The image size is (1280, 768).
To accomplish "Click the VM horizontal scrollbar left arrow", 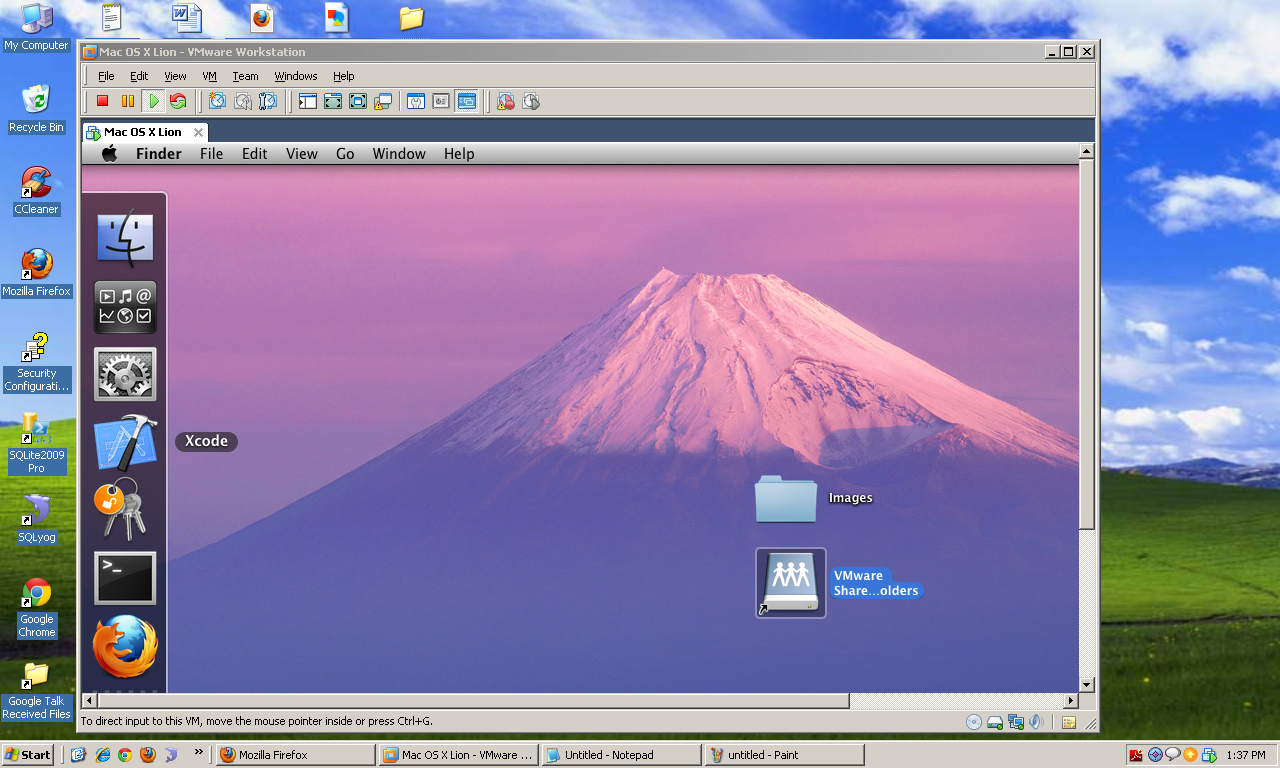I will click(x=89, y=701).
